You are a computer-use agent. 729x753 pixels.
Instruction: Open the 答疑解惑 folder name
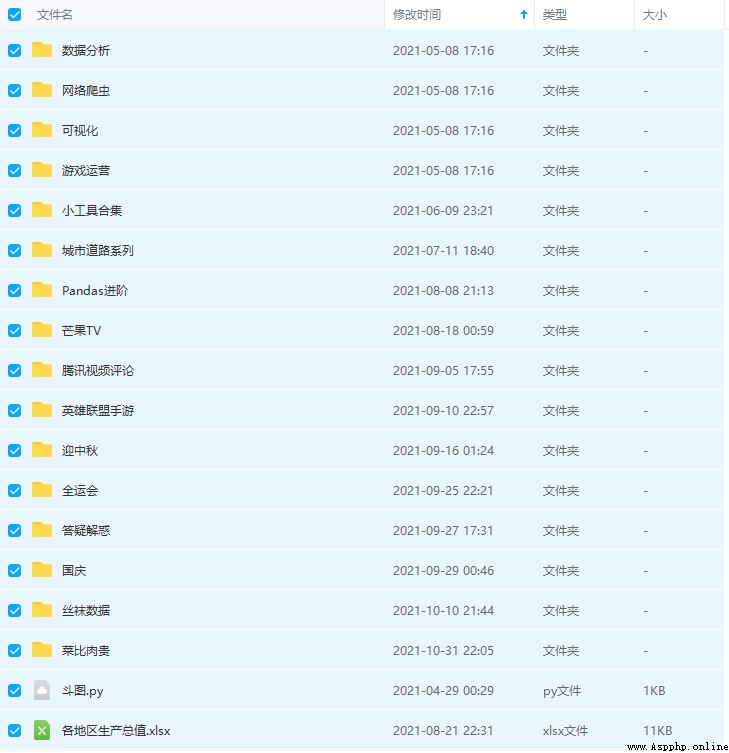click(x=86, y=530)
